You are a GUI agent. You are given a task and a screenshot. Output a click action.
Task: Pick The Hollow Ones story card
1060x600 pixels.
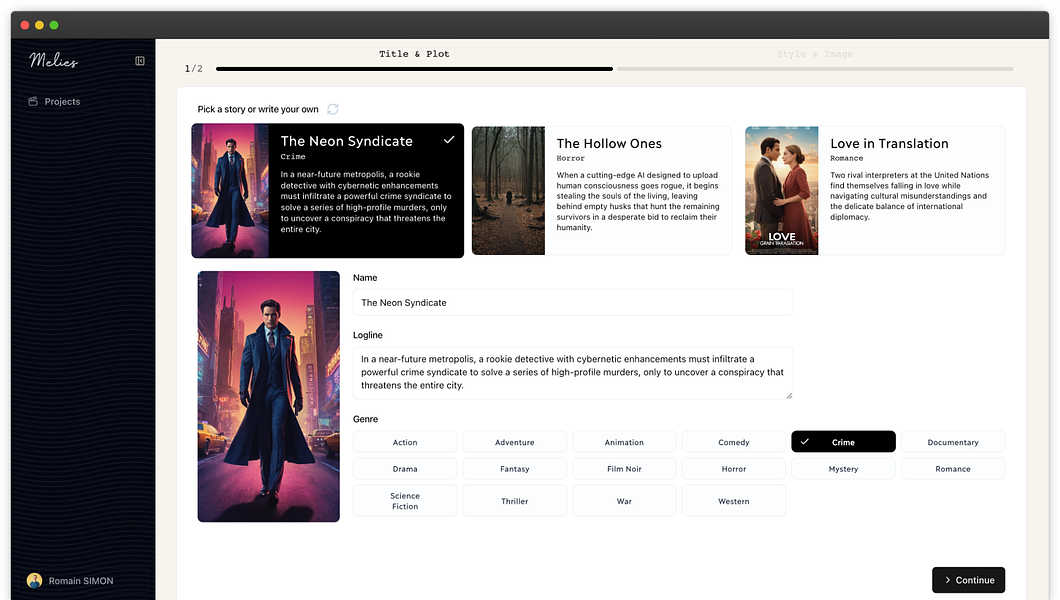point(602,191)
